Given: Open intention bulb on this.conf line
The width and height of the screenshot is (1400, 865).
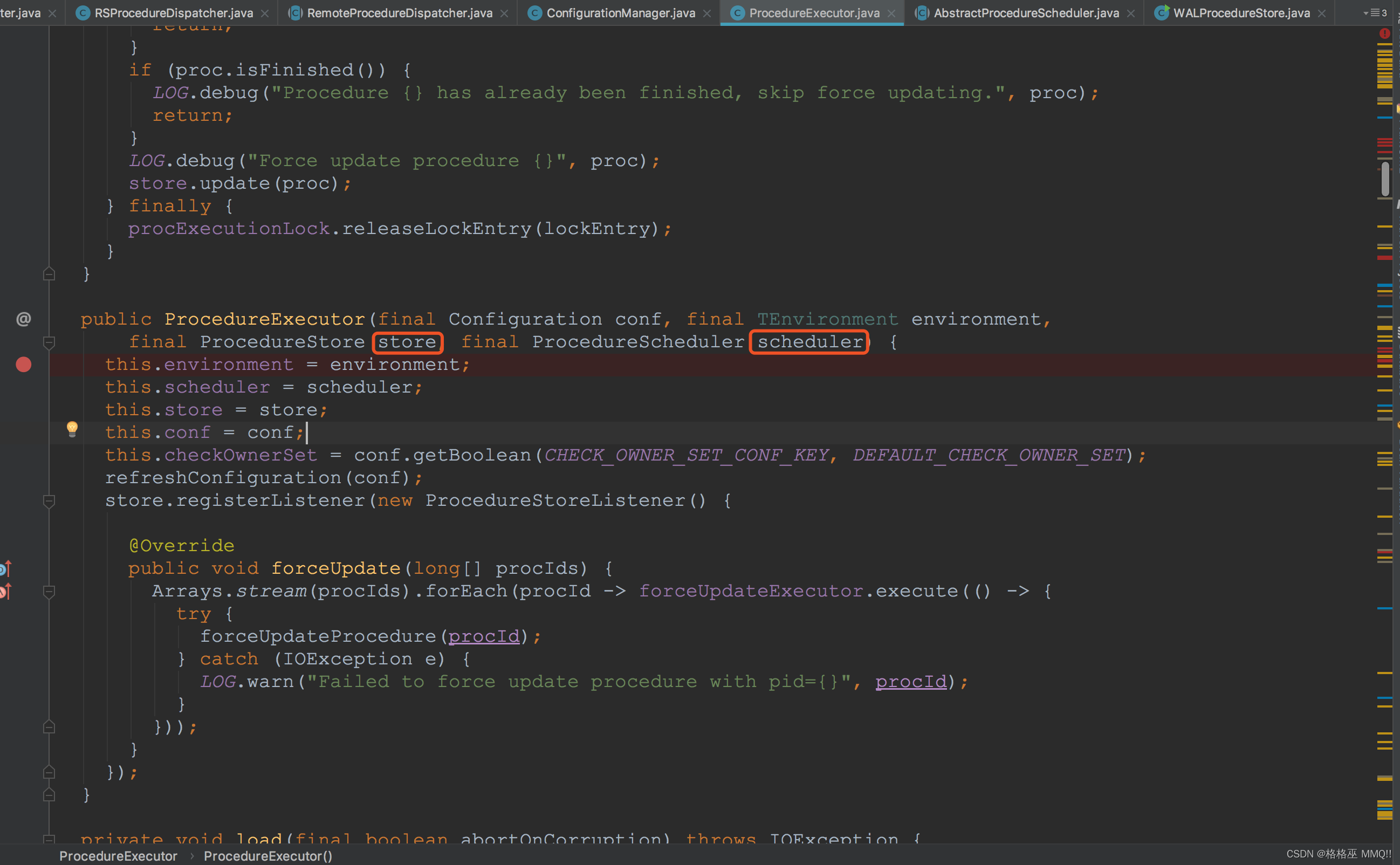Looking at the screenshot, I should pos(72,429).
